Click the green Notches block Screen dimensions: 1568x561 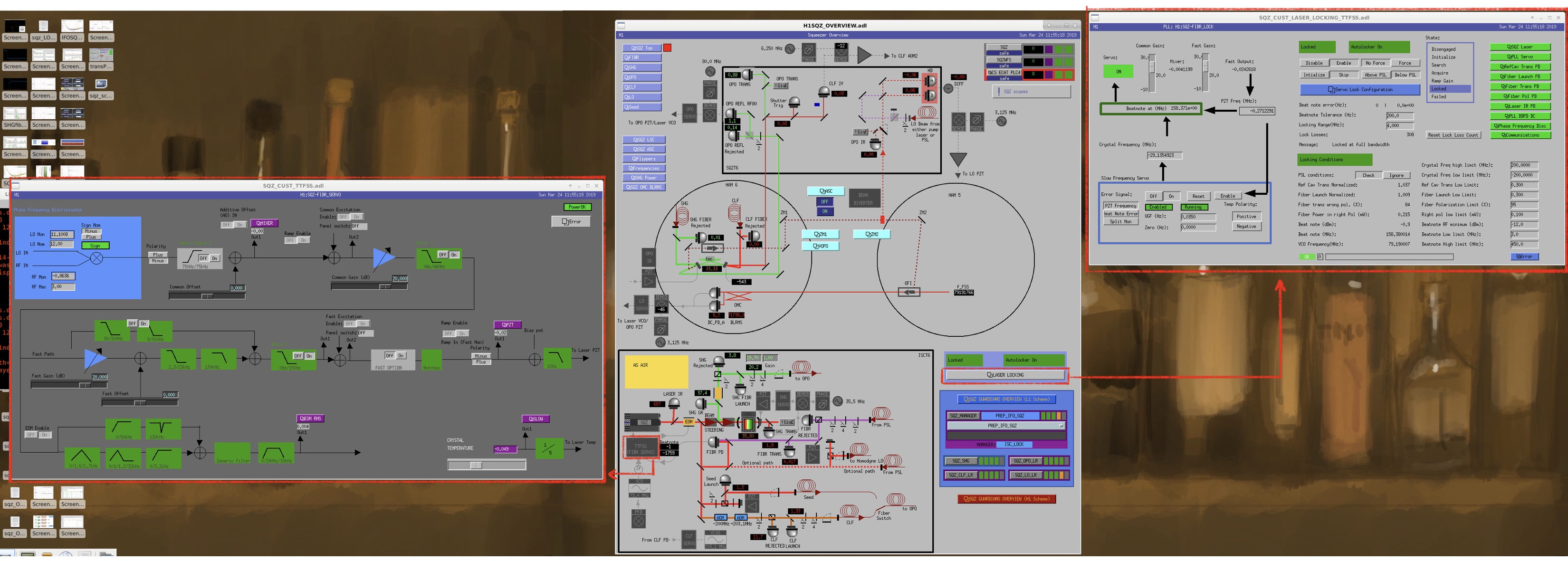point(431,360)
